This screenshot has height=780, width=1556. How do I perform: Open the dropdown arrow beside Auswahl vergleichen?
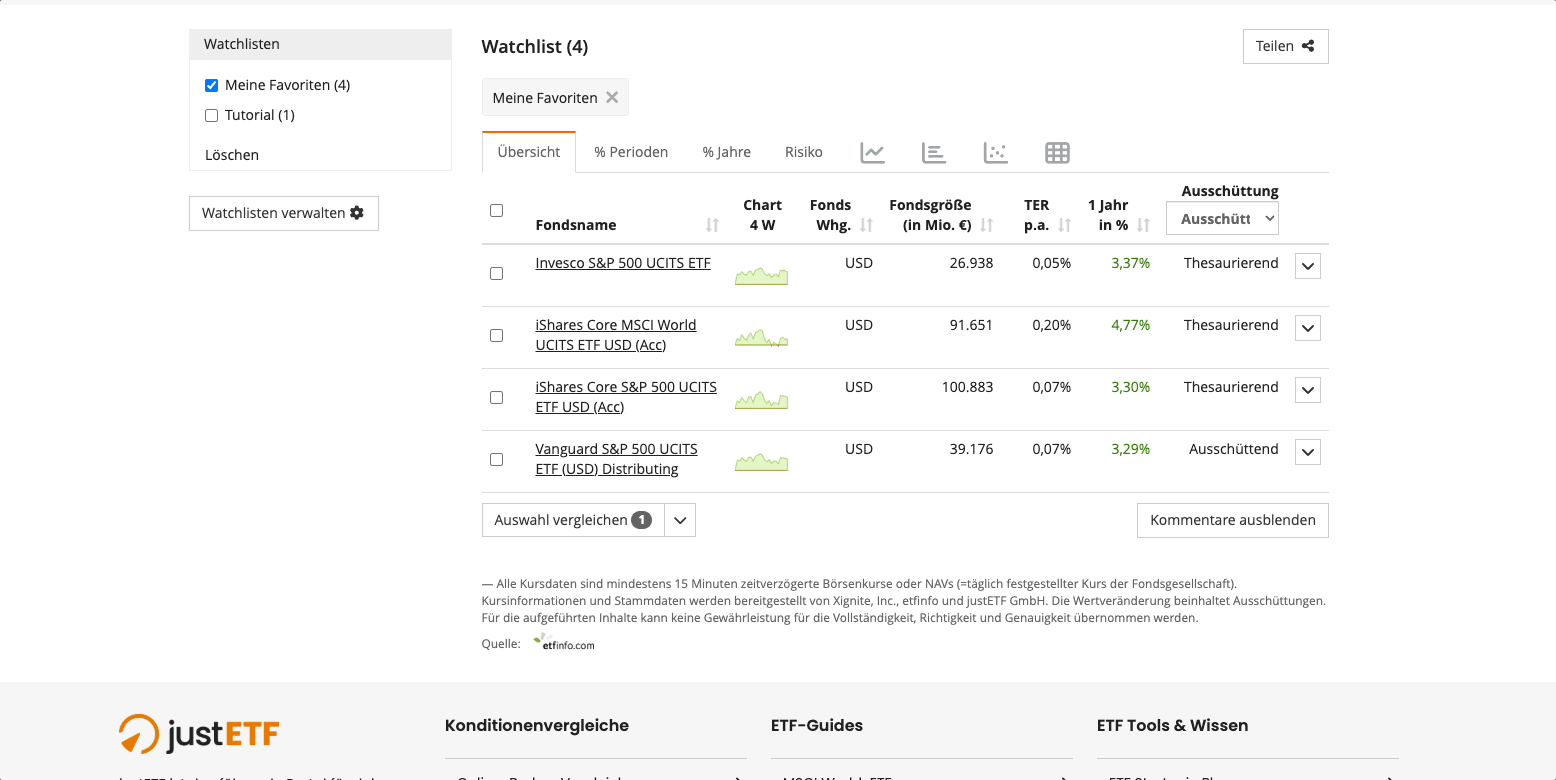[x=680, y=520]
